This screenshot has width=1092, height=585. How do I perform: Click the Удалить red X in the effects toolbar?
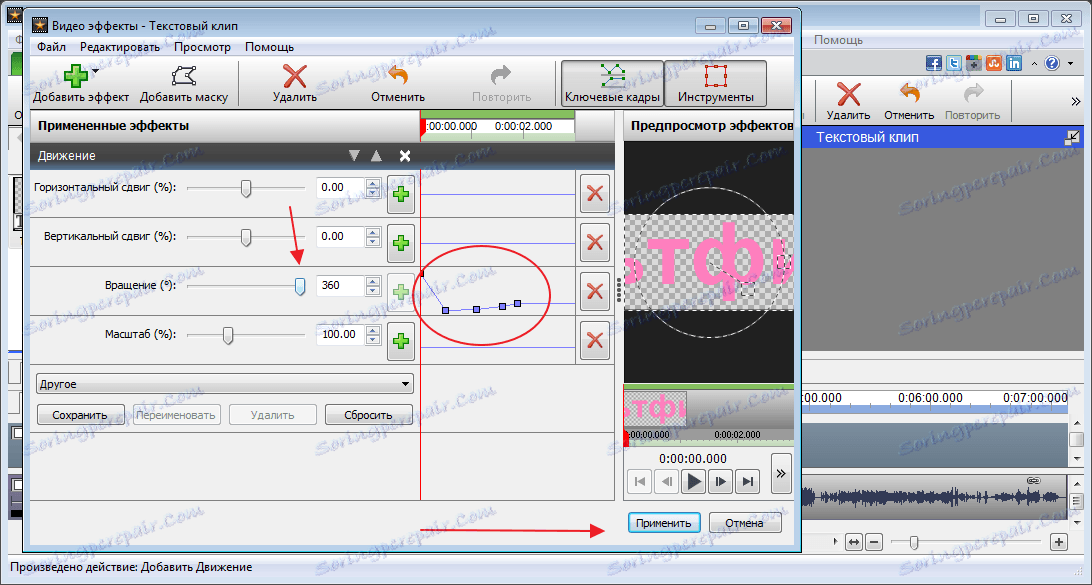pos(295,76)
